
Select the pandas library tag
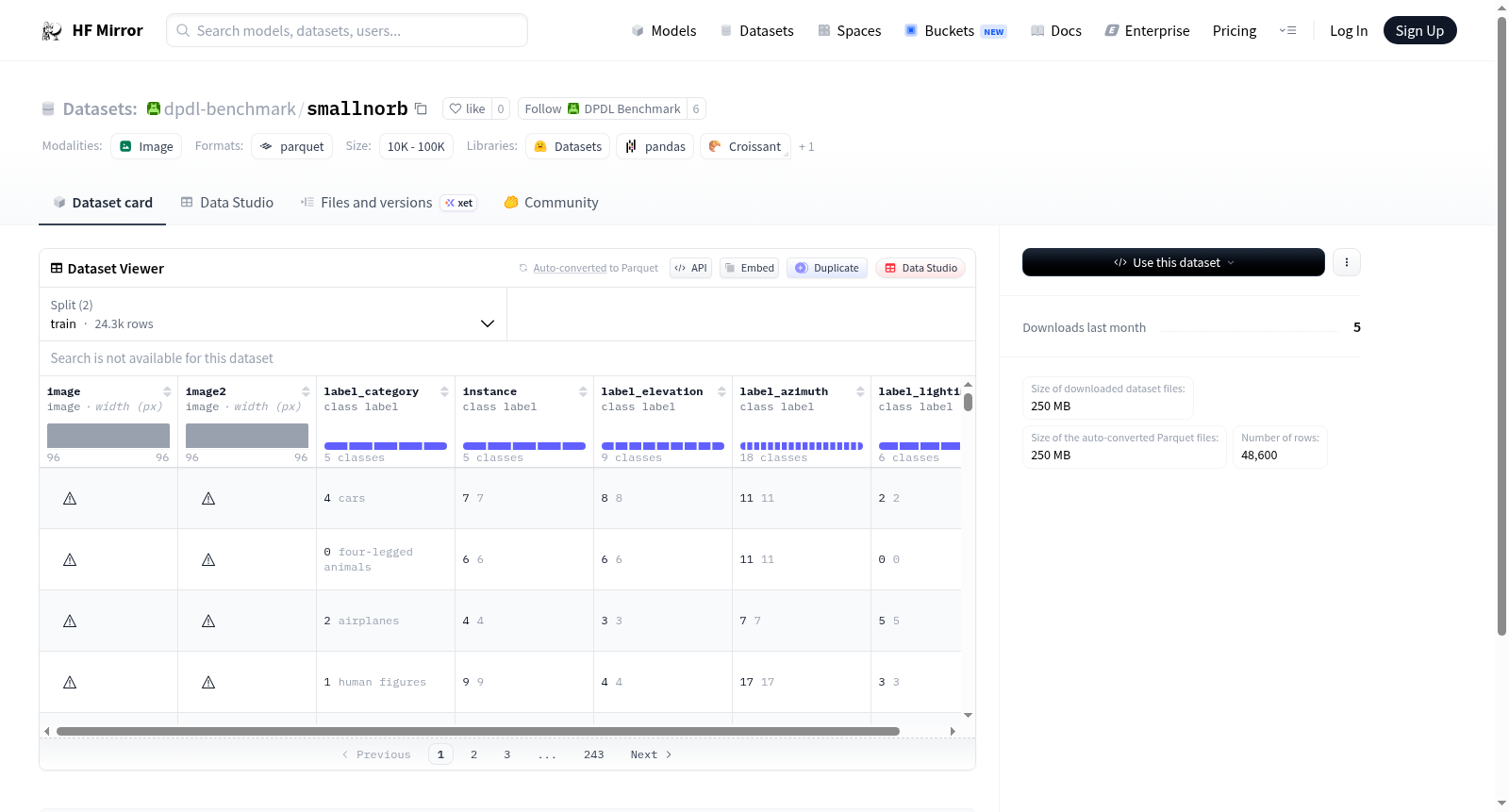point(655,146)
